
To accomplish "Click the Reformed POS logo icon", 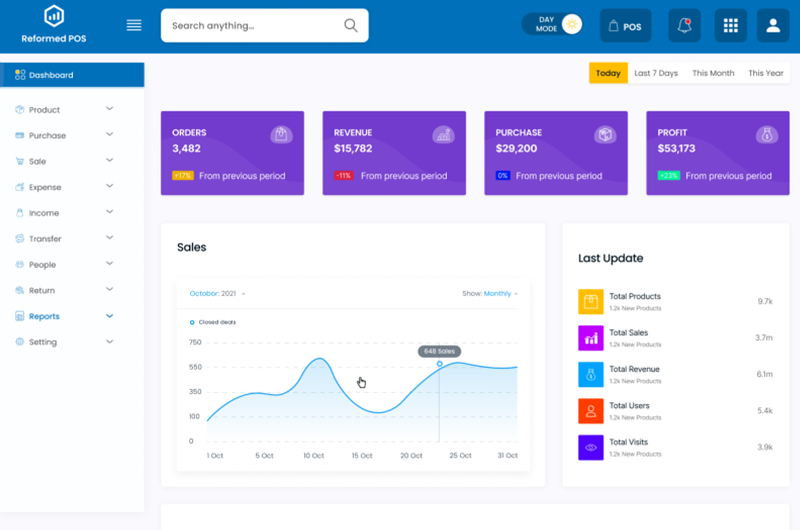I will pos(54,16).
